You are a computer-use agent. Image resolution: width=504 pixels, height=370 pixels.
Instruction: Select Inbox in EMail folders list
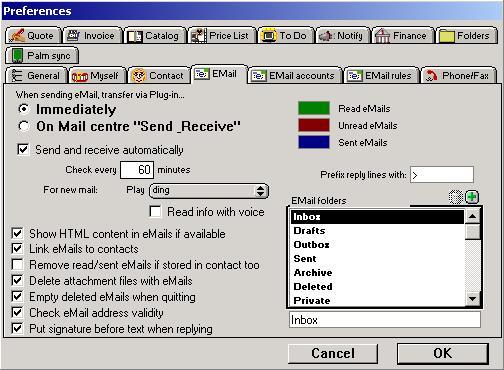point(377,217)
